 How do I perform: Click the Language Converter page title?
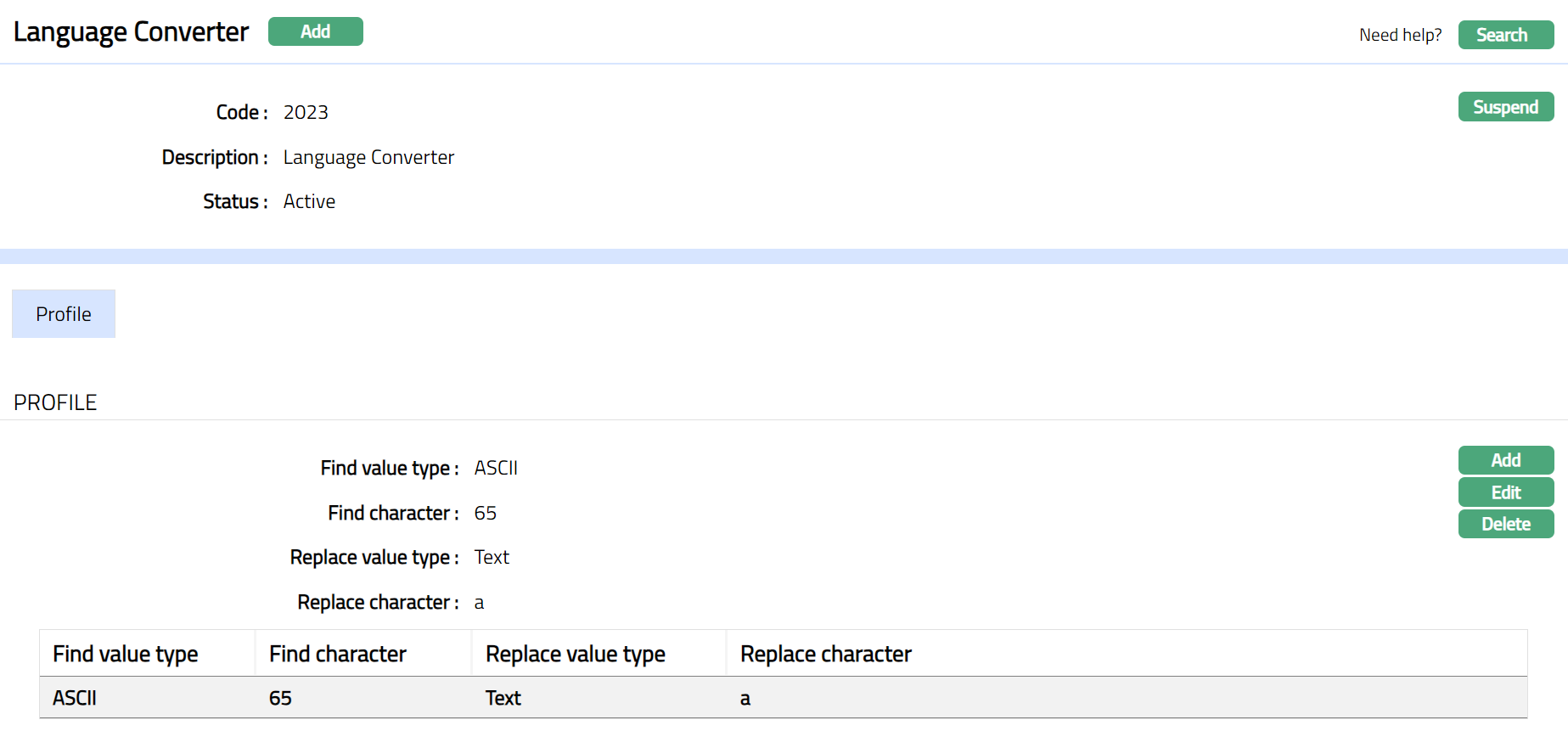point(131,31)
